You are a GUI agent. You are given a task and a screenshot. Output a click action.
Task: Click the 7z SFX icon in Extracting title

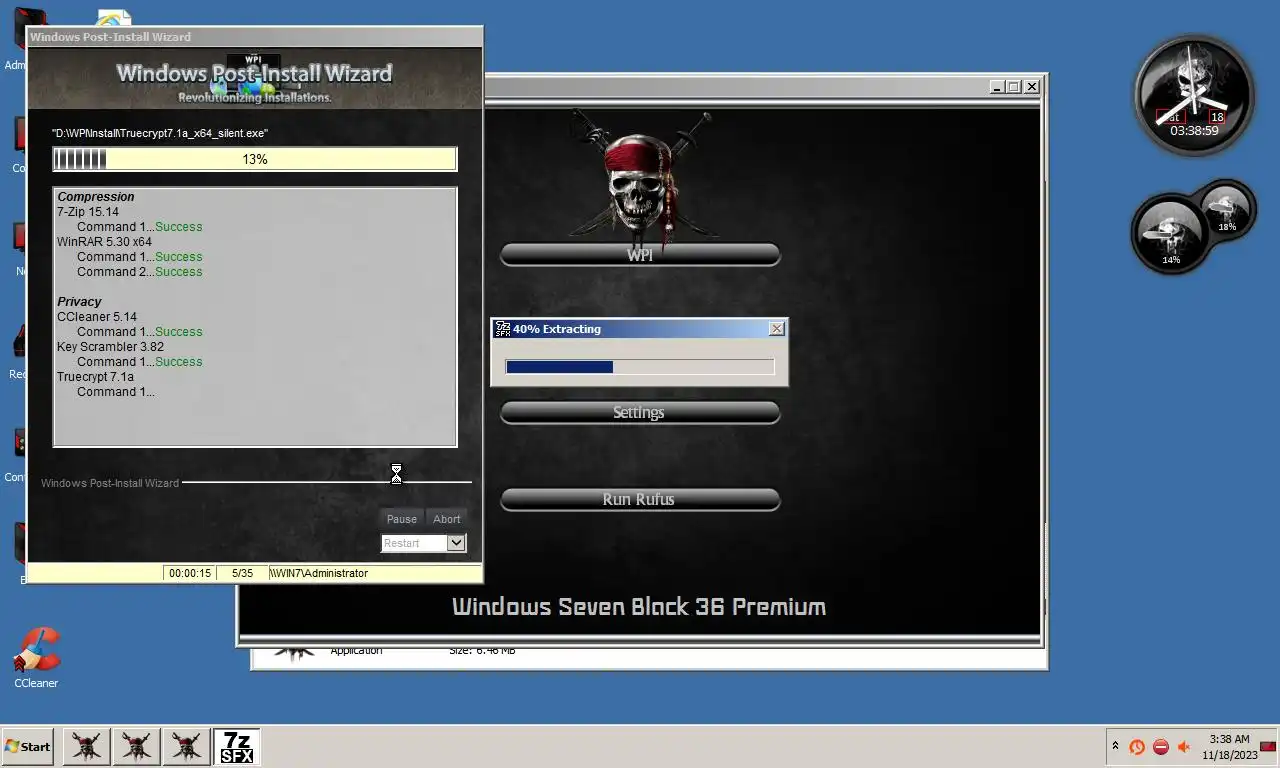(503, 329)
